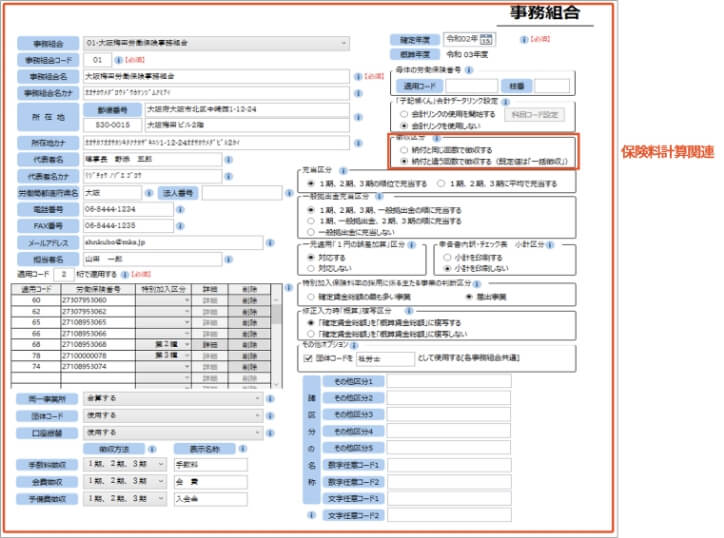Click info icon next to 表示名称 header
The width and height of the screenshot is (724, 538).
(243, 449)
